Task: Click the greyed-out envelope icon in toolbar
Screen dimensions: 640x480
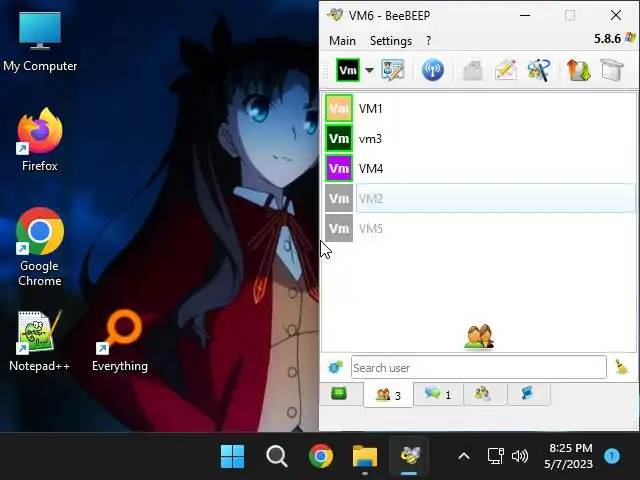Action: pos(473,70)
